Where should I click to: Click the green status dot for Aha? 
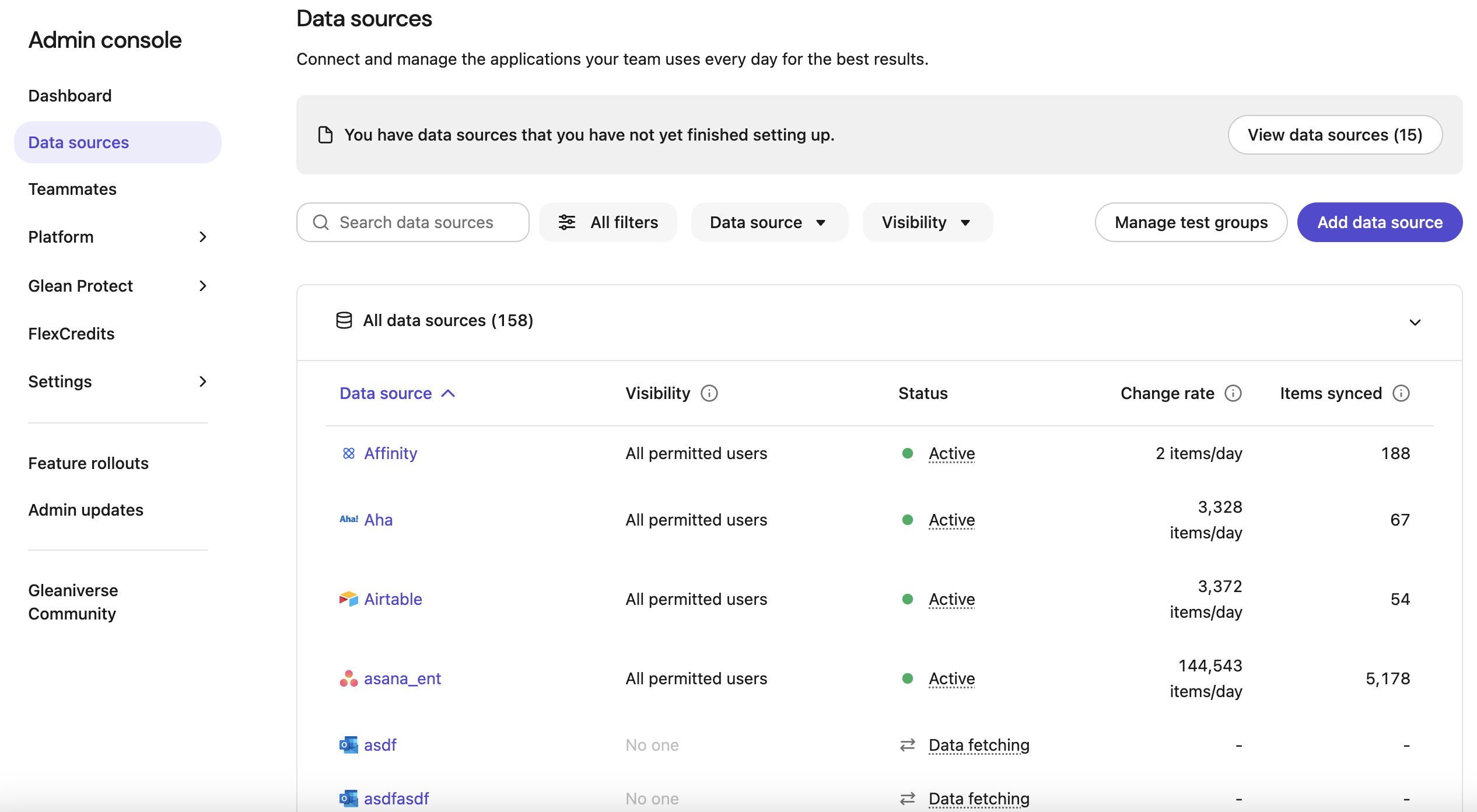(x=908, y=520)
